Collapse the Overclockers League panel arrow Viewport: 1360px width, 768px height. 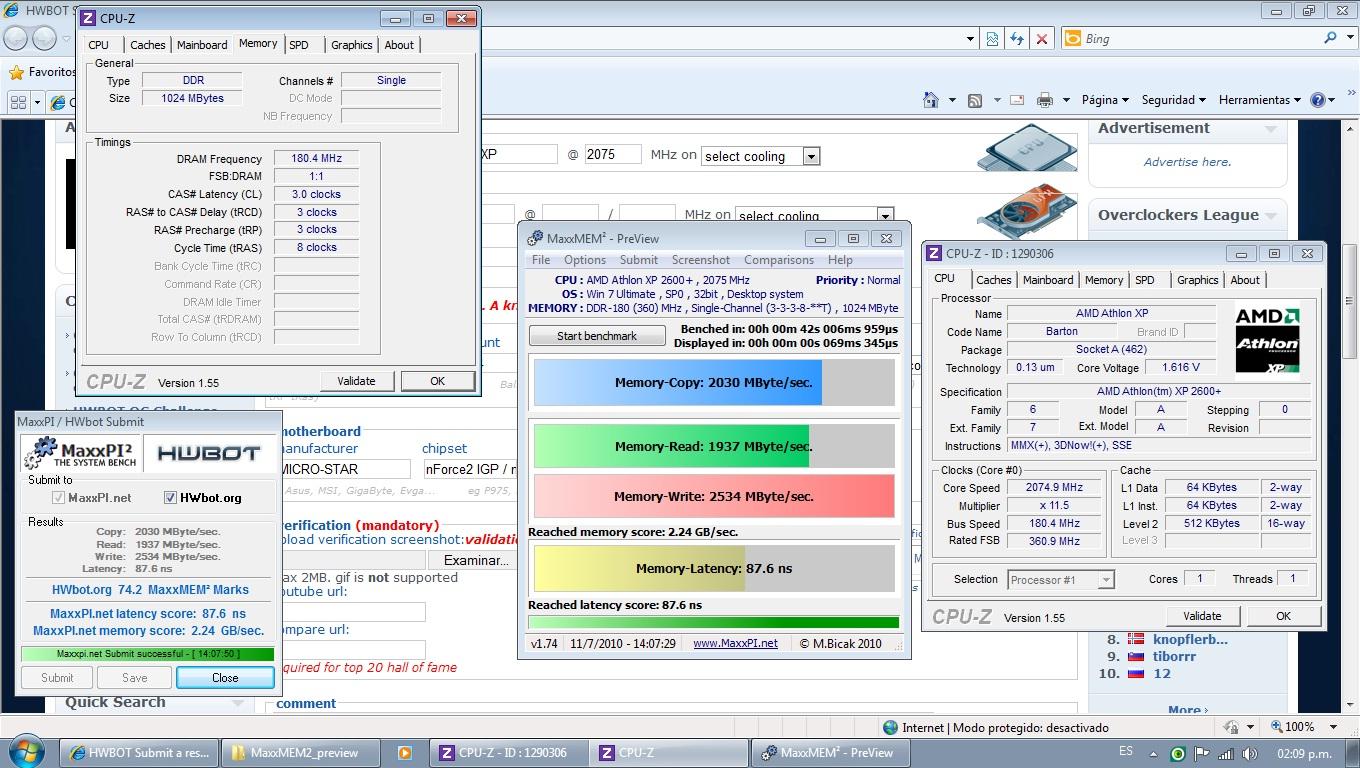click(1272, 215)
